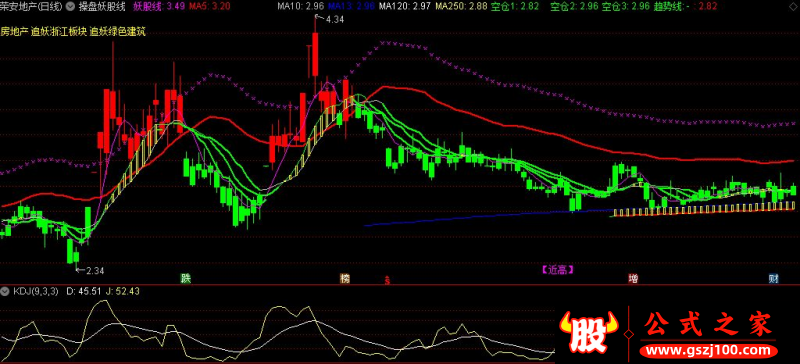800x364 pixels.
Task: Click the red S marker below chart
Action: coord(388,280)
